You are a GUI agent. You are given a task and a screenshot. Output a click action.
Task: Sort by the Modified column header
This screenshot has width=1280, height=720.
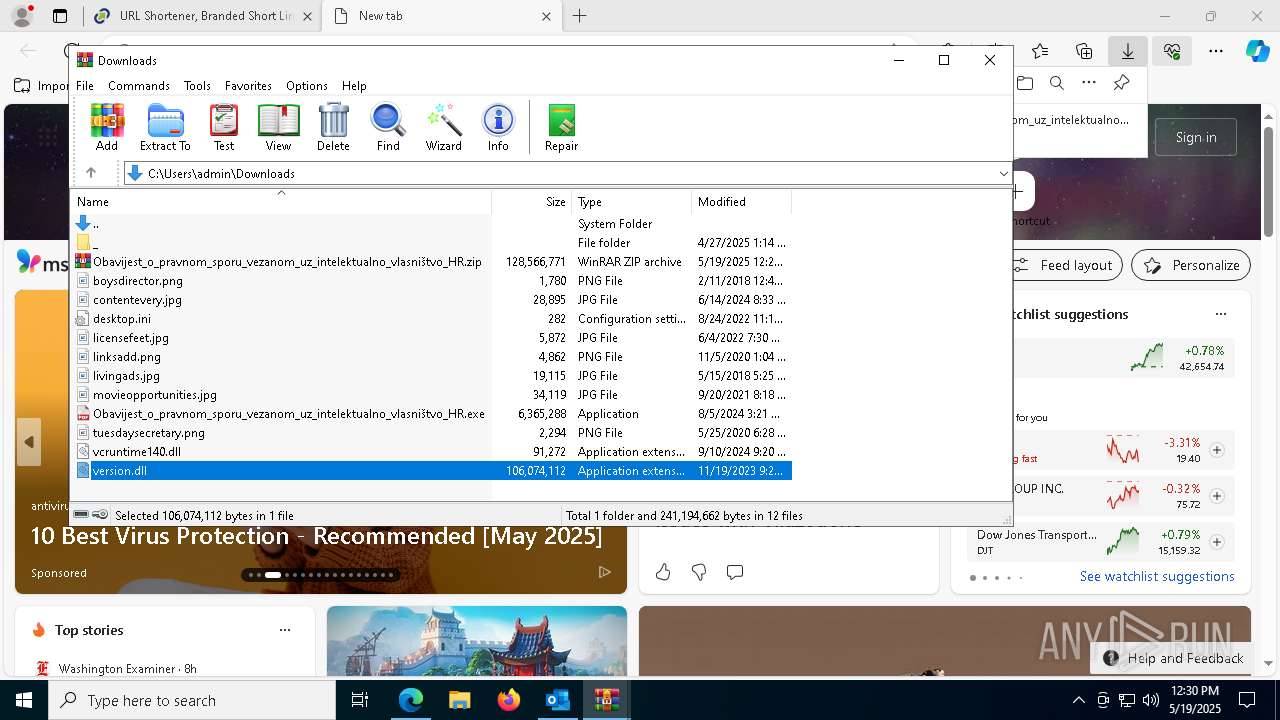[x=742, y=202]
